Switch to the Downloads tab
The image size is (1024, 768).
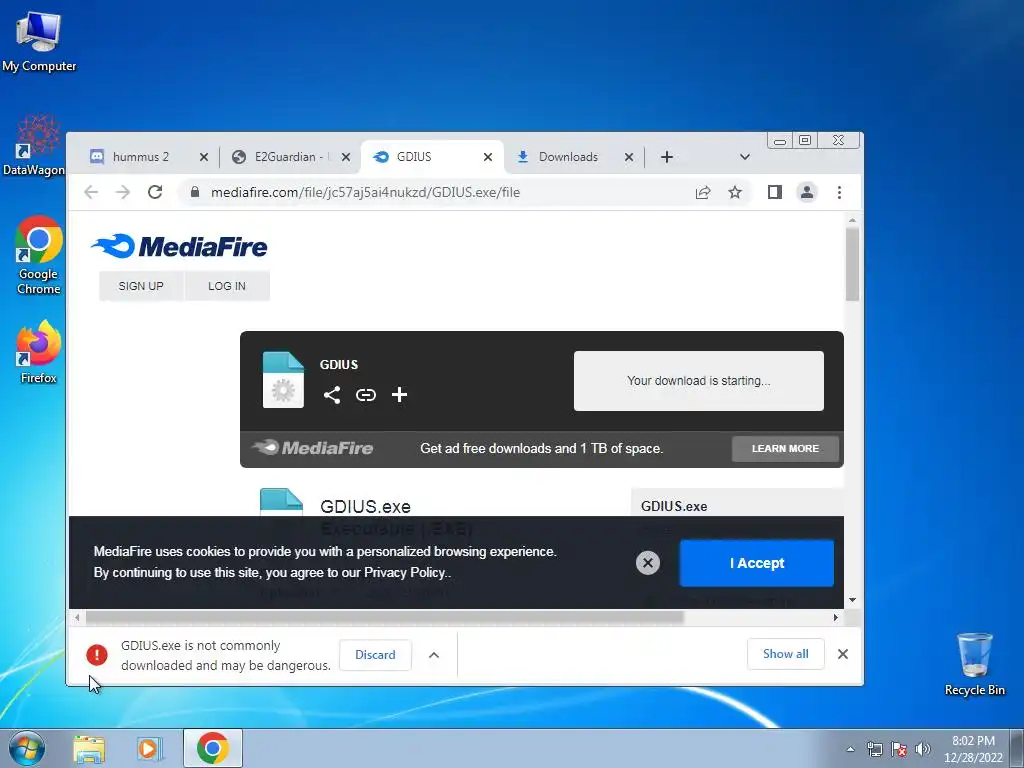click(x=568, y=157)
